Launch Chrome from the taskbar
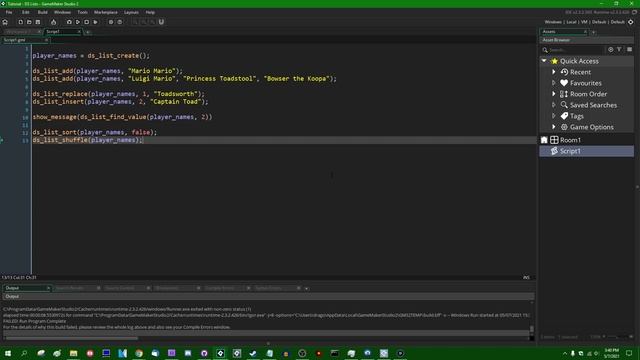Viewport: 640px width, 360px height. 139,353
